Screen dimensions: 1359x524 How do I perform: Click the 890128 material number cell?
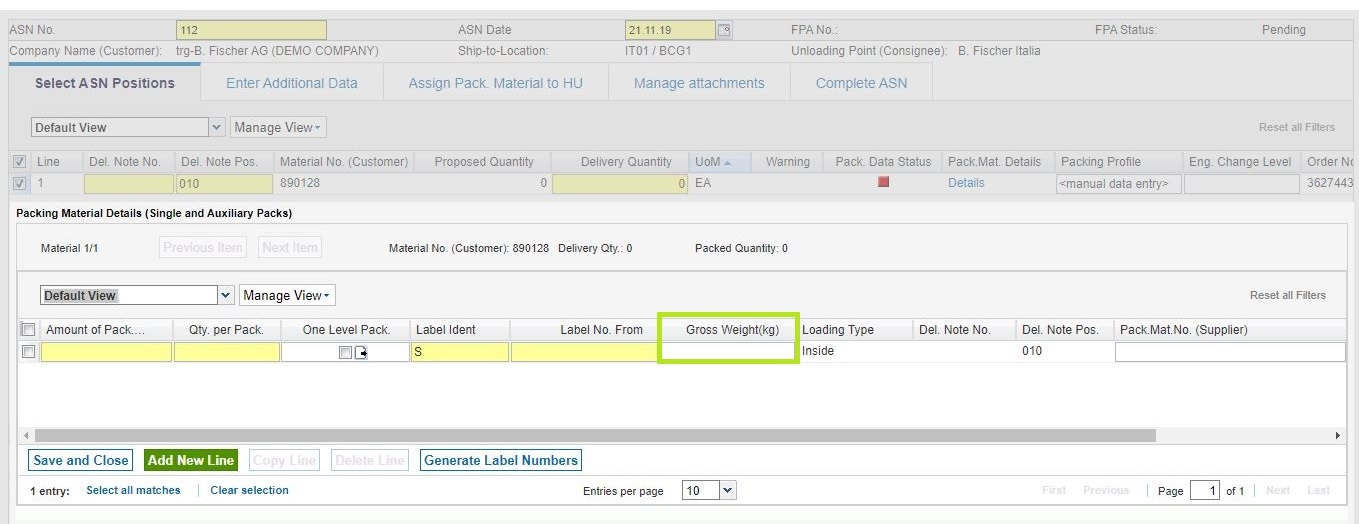click(x=300, y=183)
